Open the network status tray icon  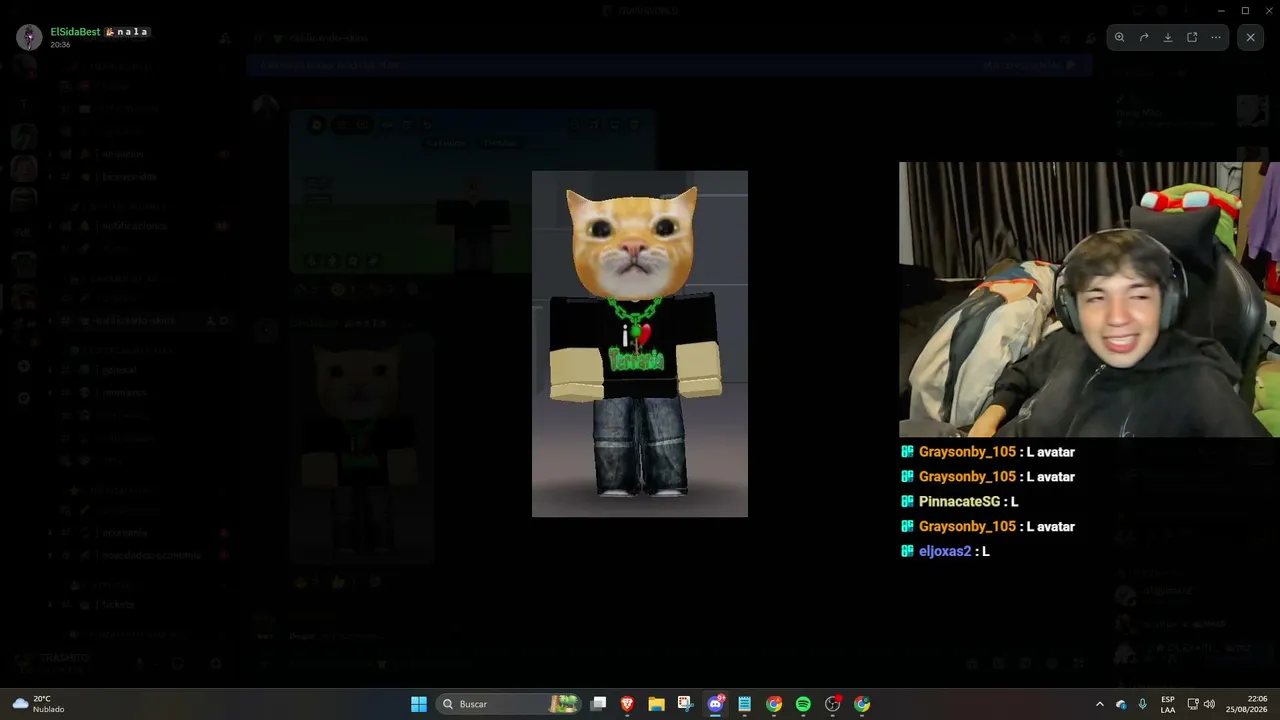(1193, 704)
